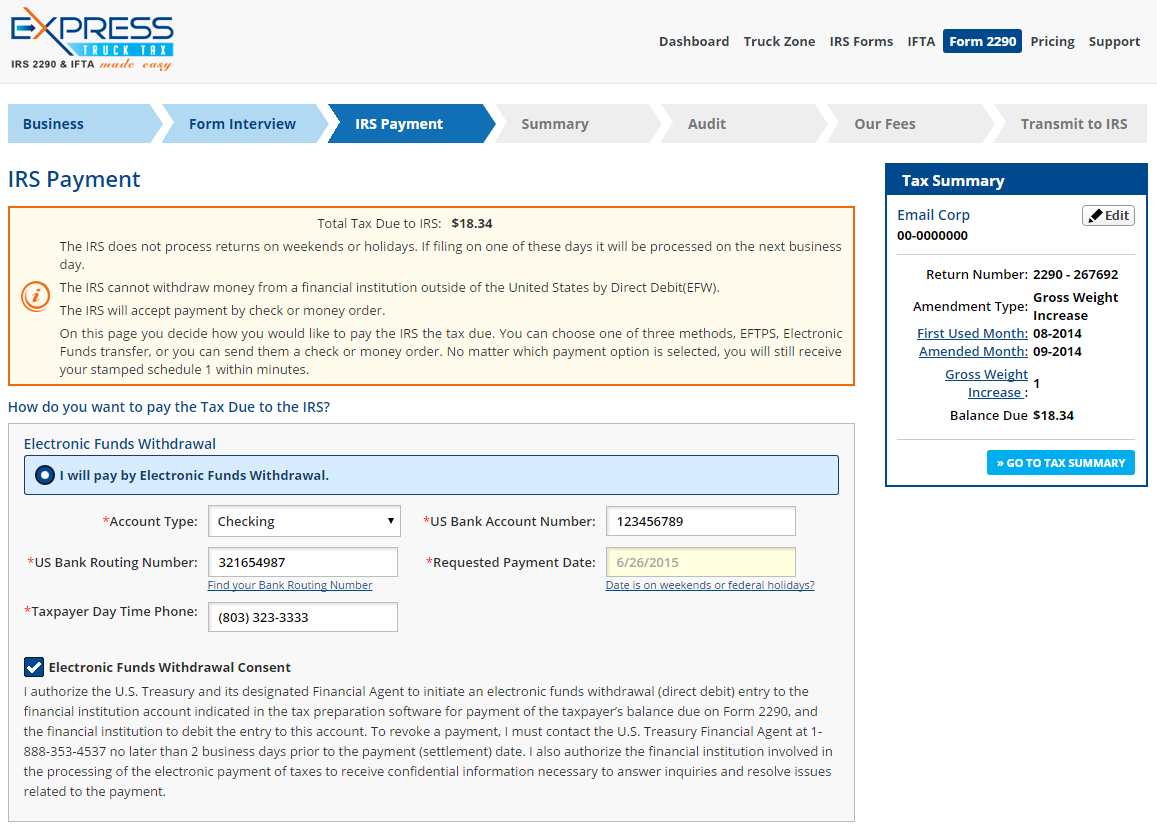Focus the Requested Payment Date field

(x=700, y=562)
